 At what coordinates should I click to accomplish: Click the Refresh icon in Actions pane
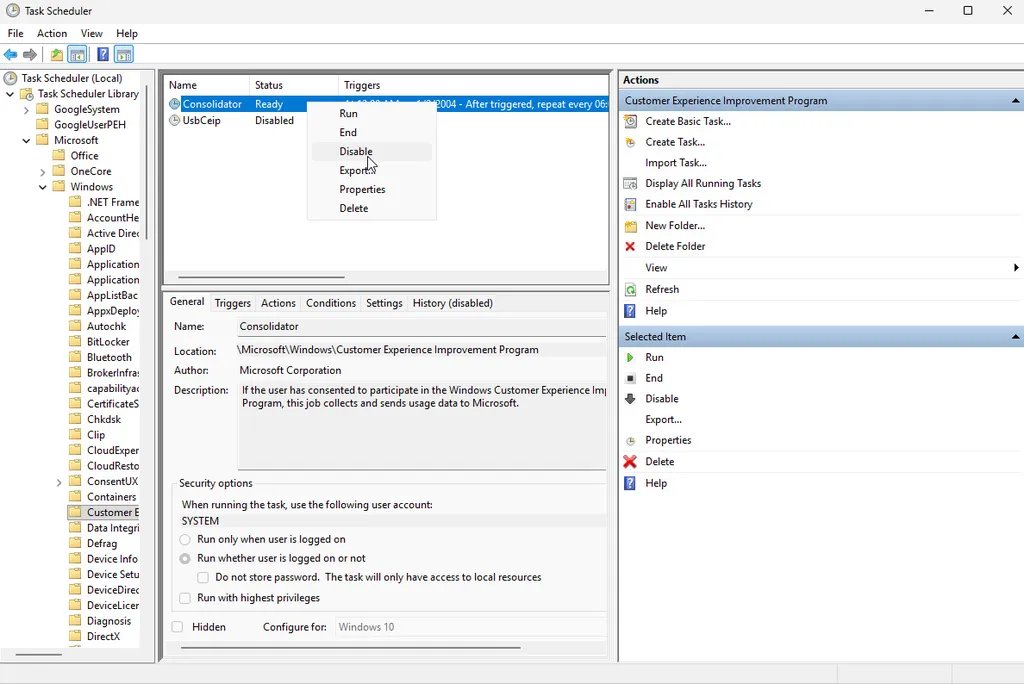coord(631,289)
